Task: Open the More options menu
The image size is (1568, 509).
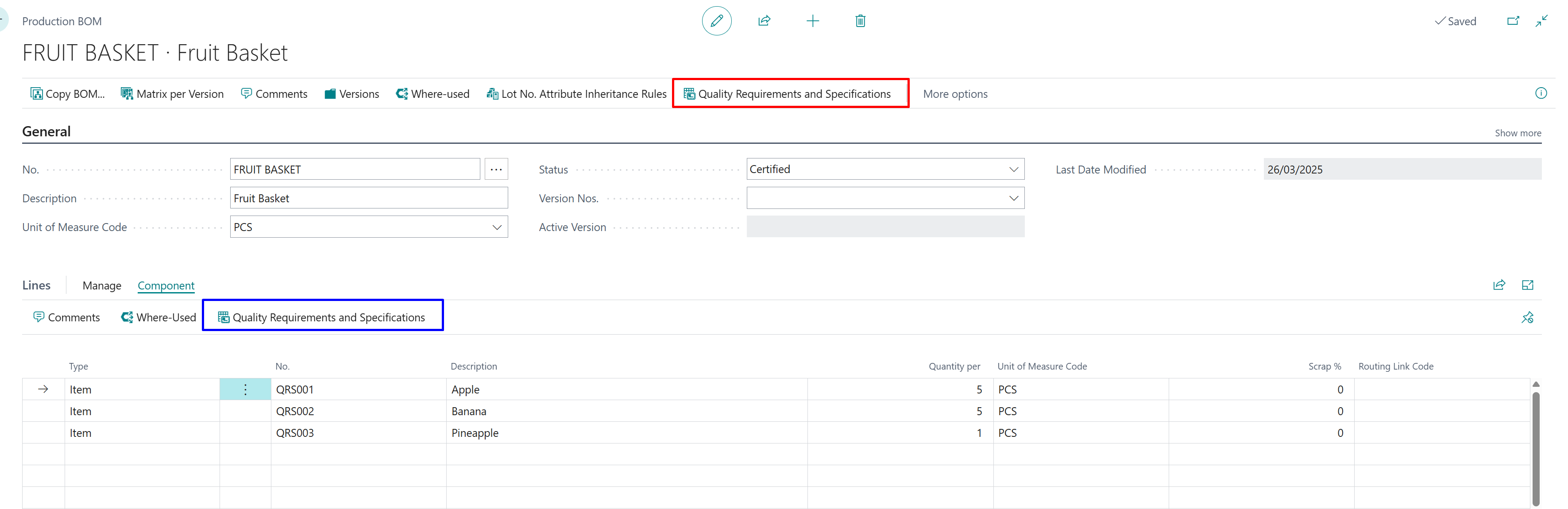Action: [954, 94]
